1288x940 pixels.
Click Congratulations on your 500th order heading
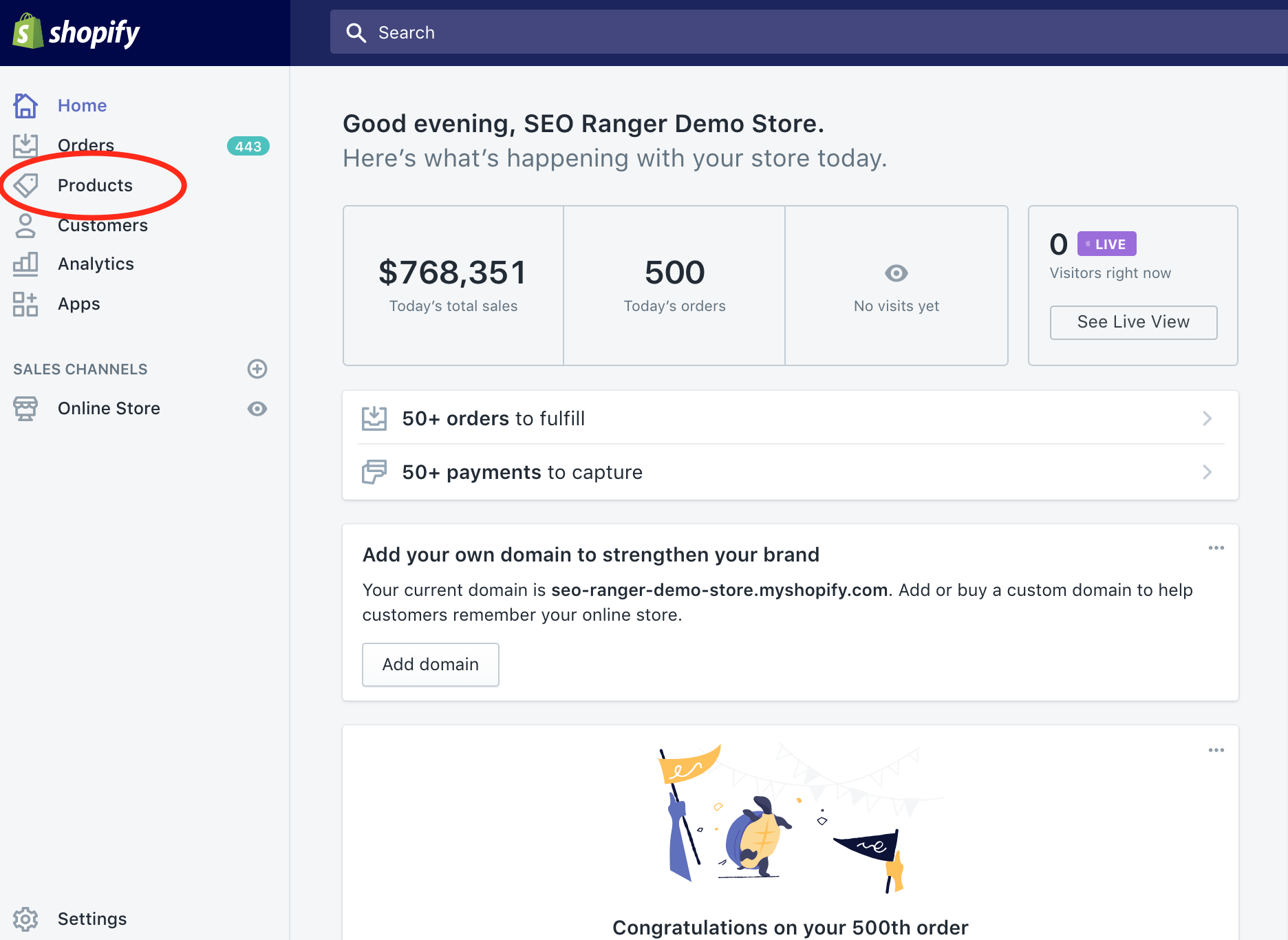tap(790, 927)
